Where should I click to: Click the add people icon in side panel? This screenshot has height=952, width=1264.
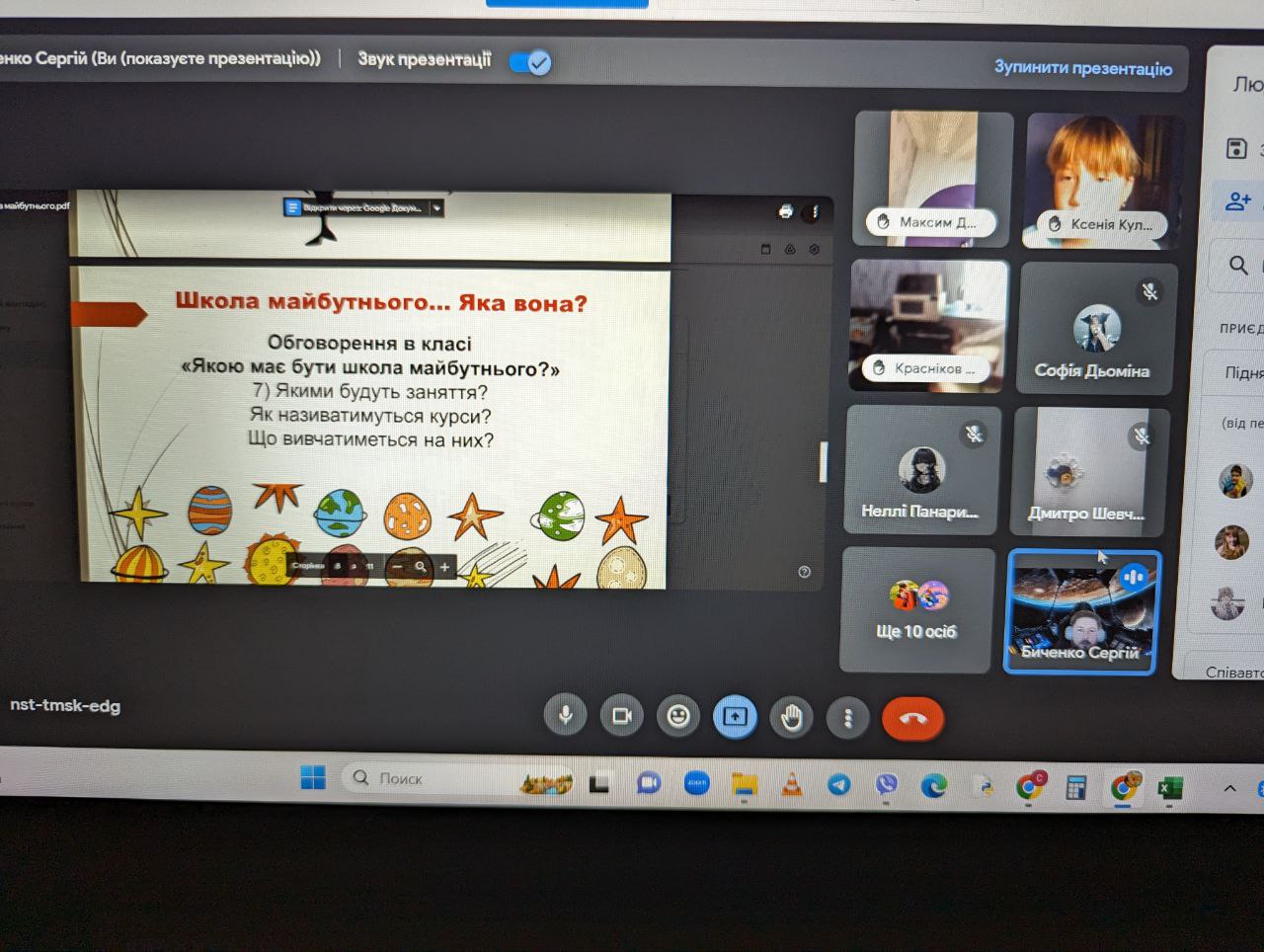[1237, 202]
